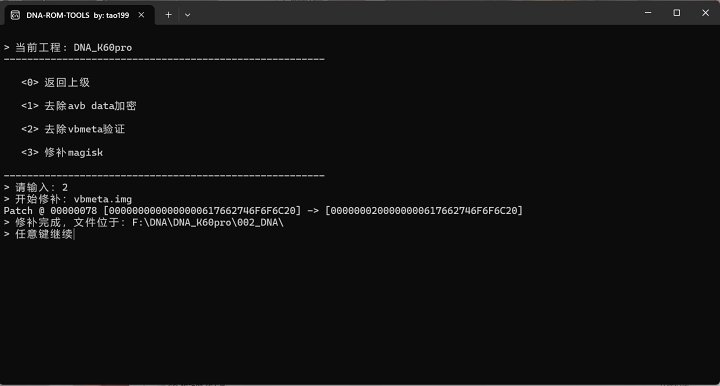720x386 pixels.
Task: Select the DNA-ROM-TOOLS by: tao199 tab
Action: 79,15
